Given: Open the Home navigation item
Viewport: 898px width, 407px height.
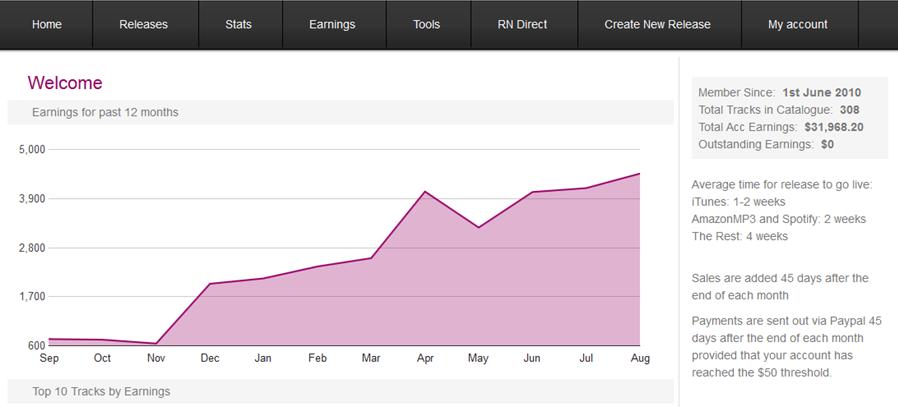Looking at the screenshot, I should click(46, 24).
